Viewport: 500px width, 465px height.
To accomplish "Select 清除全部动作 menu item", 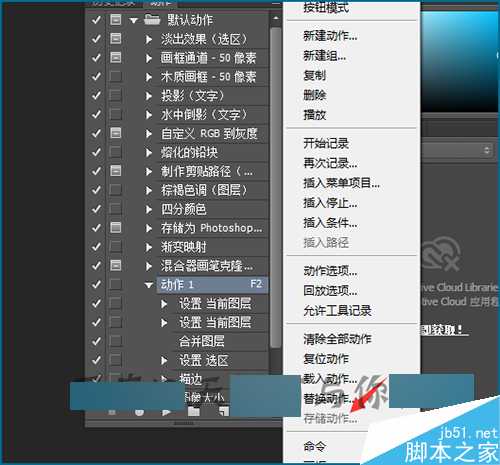I will click(337, 339).
